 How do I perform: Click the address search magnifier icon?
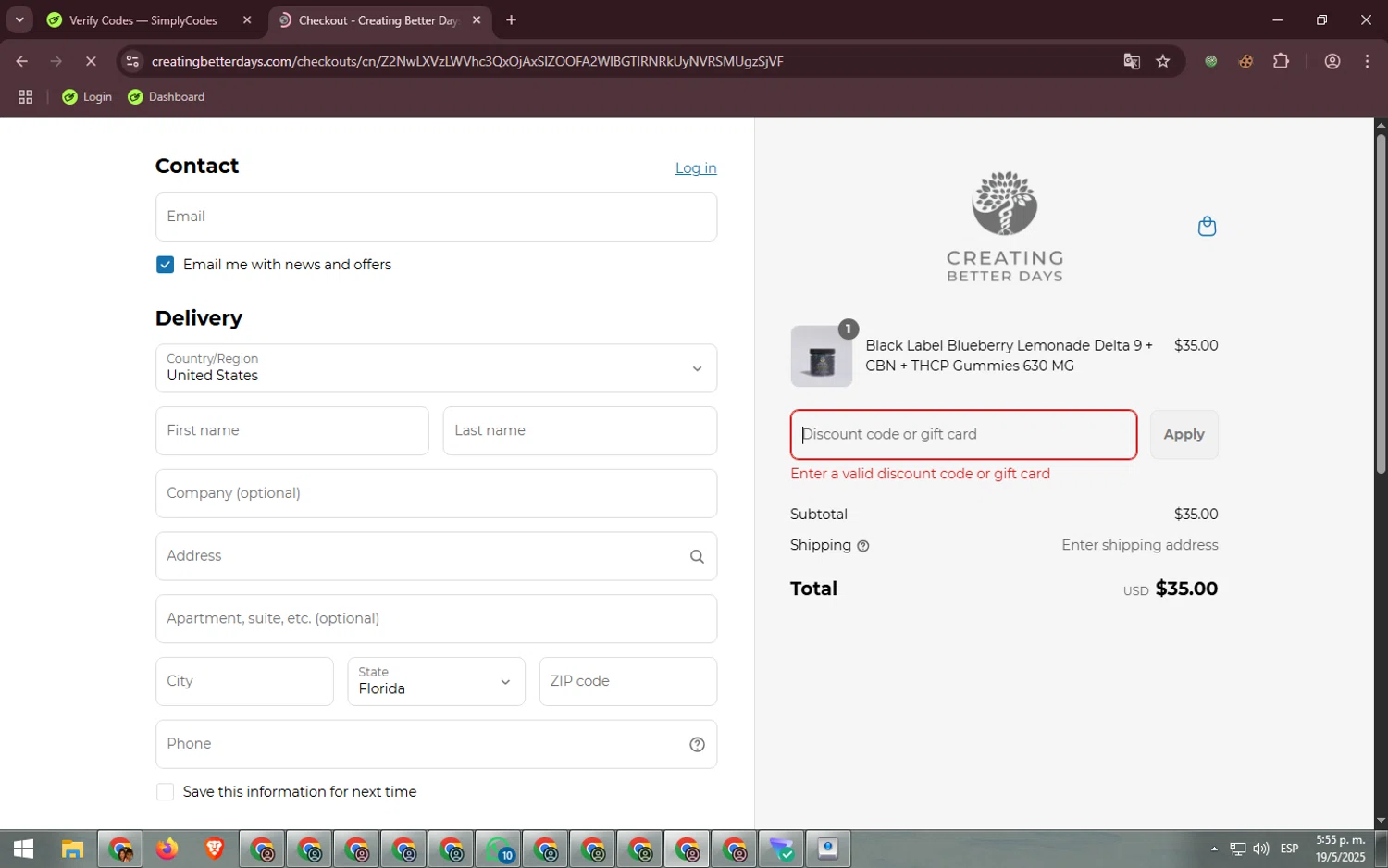coord(697,556)
